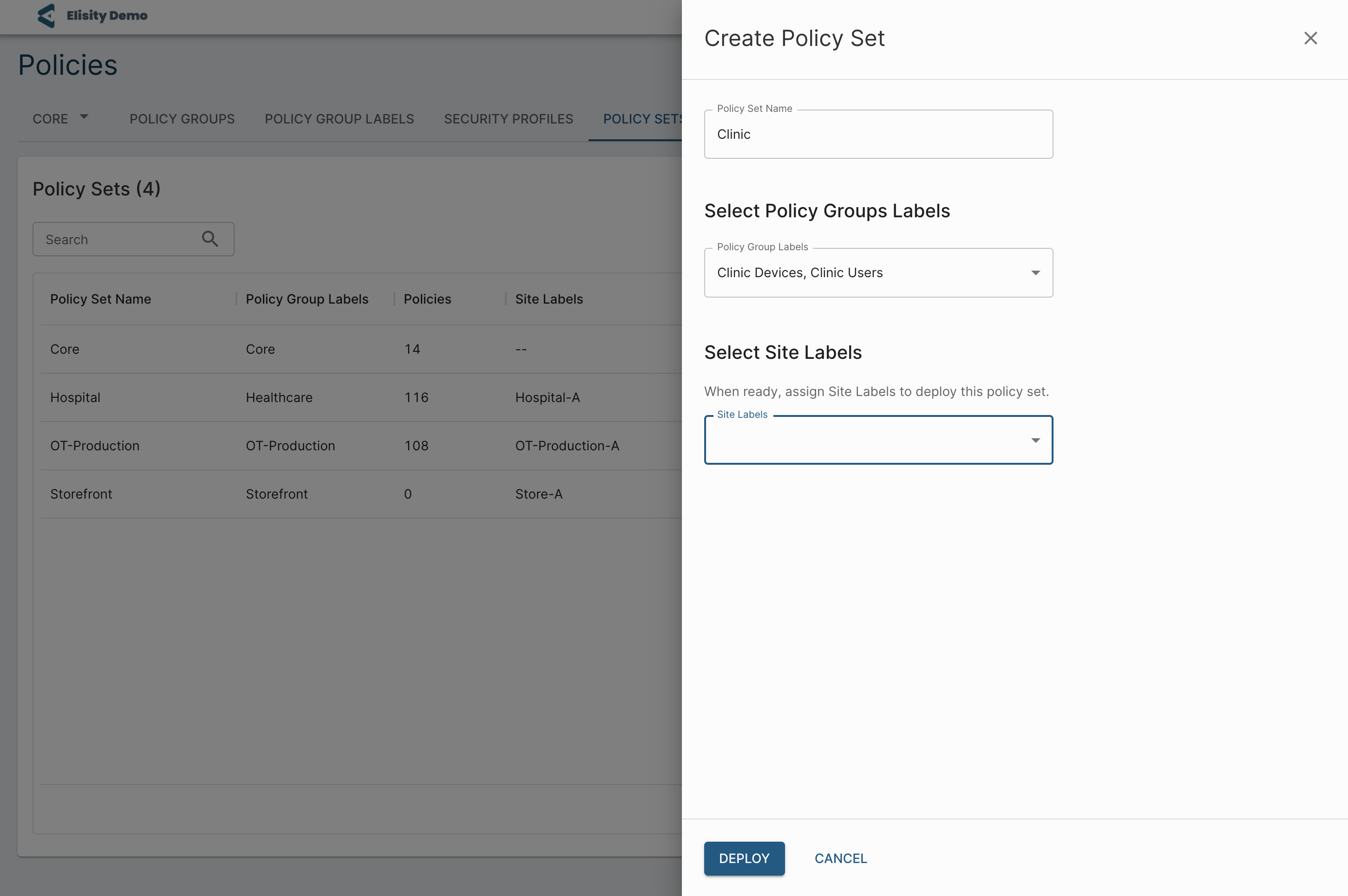Select the OT-Production policy set name
This screenshot has height=896, width=1348.
(95, 446)
